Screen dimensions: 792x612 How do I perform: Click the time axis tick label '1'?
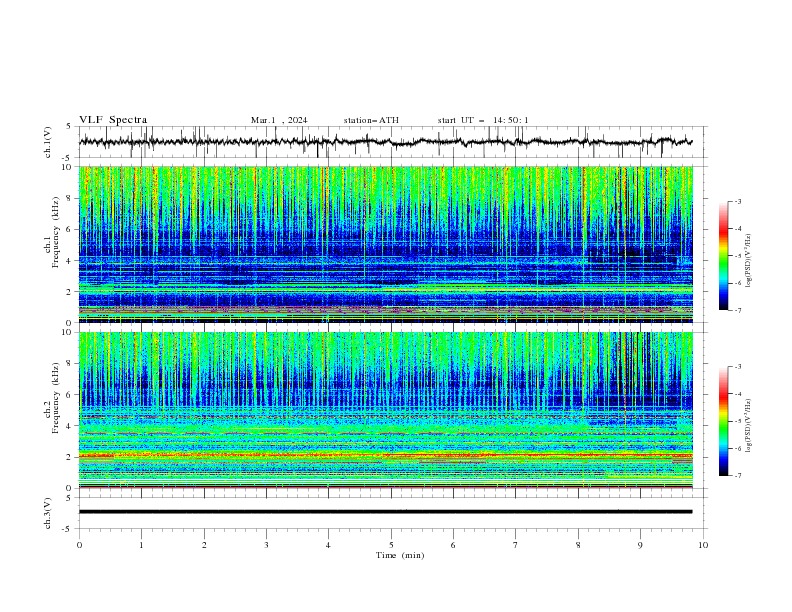point(141,545)
